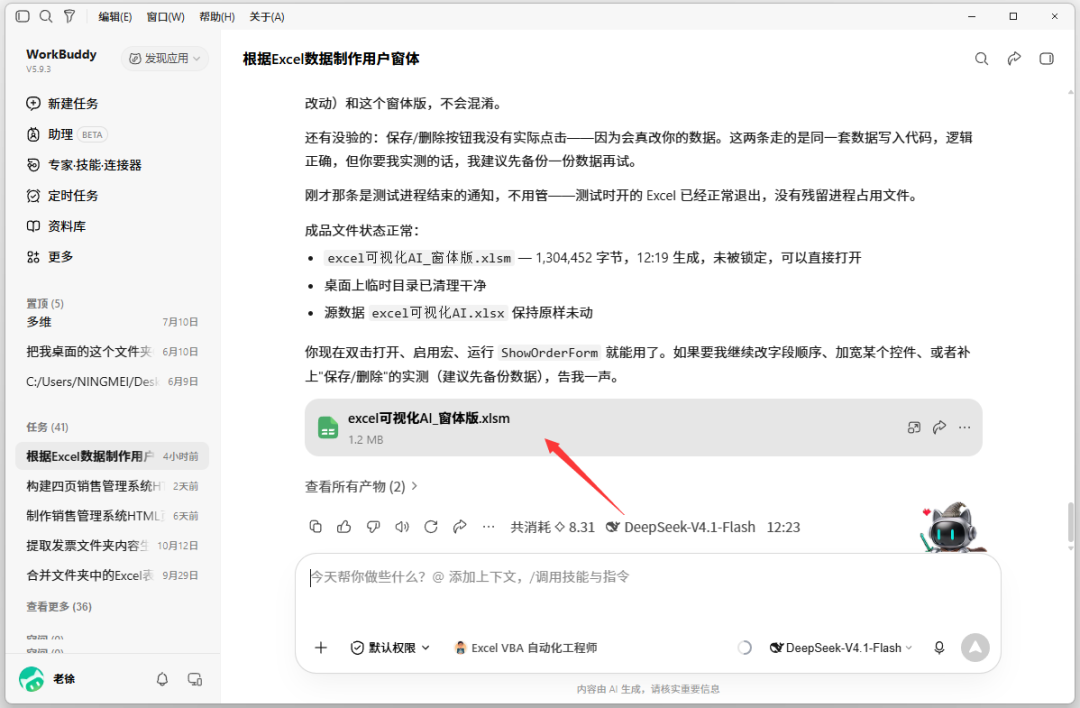This screenshot has width=1080, height=708.
Task: Open 专家·技能·连接器
Action: coord(84,165)
